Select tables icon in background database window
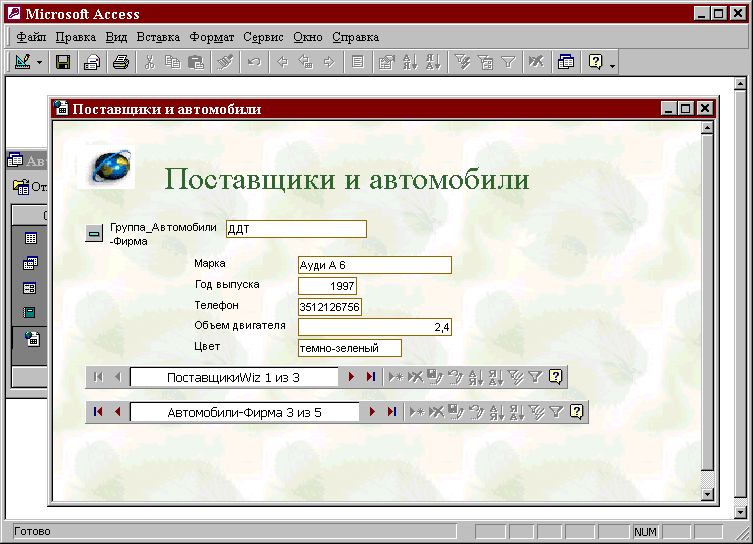 point(31,238)
